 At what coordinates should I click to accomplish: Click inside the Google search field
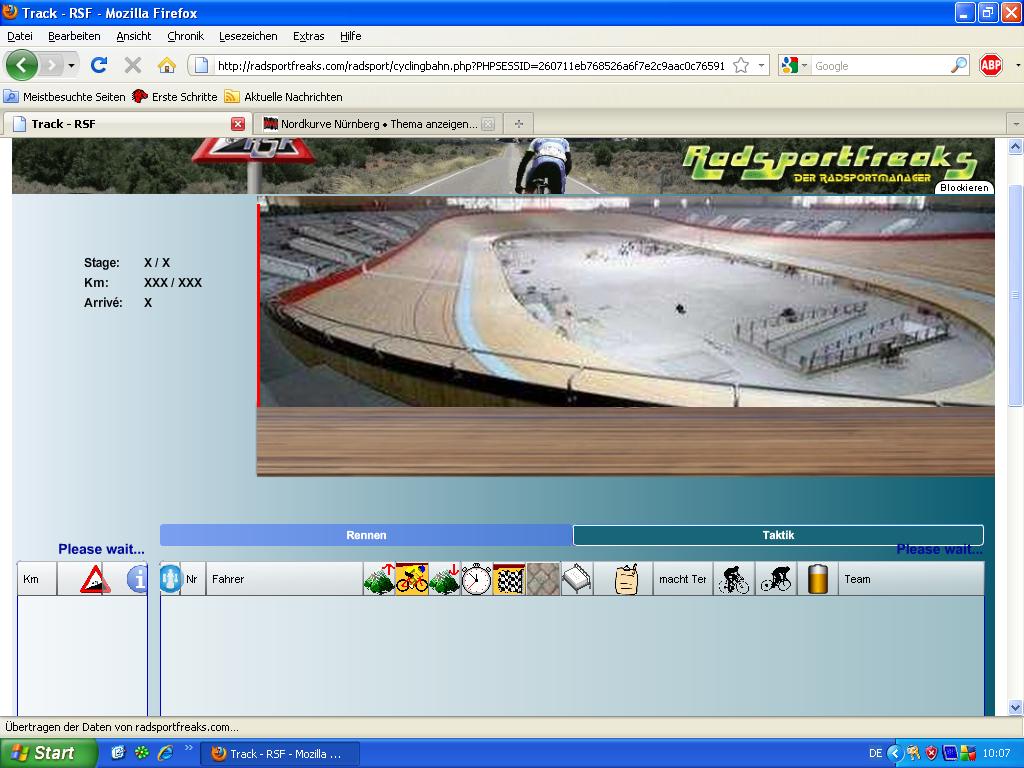878,65
